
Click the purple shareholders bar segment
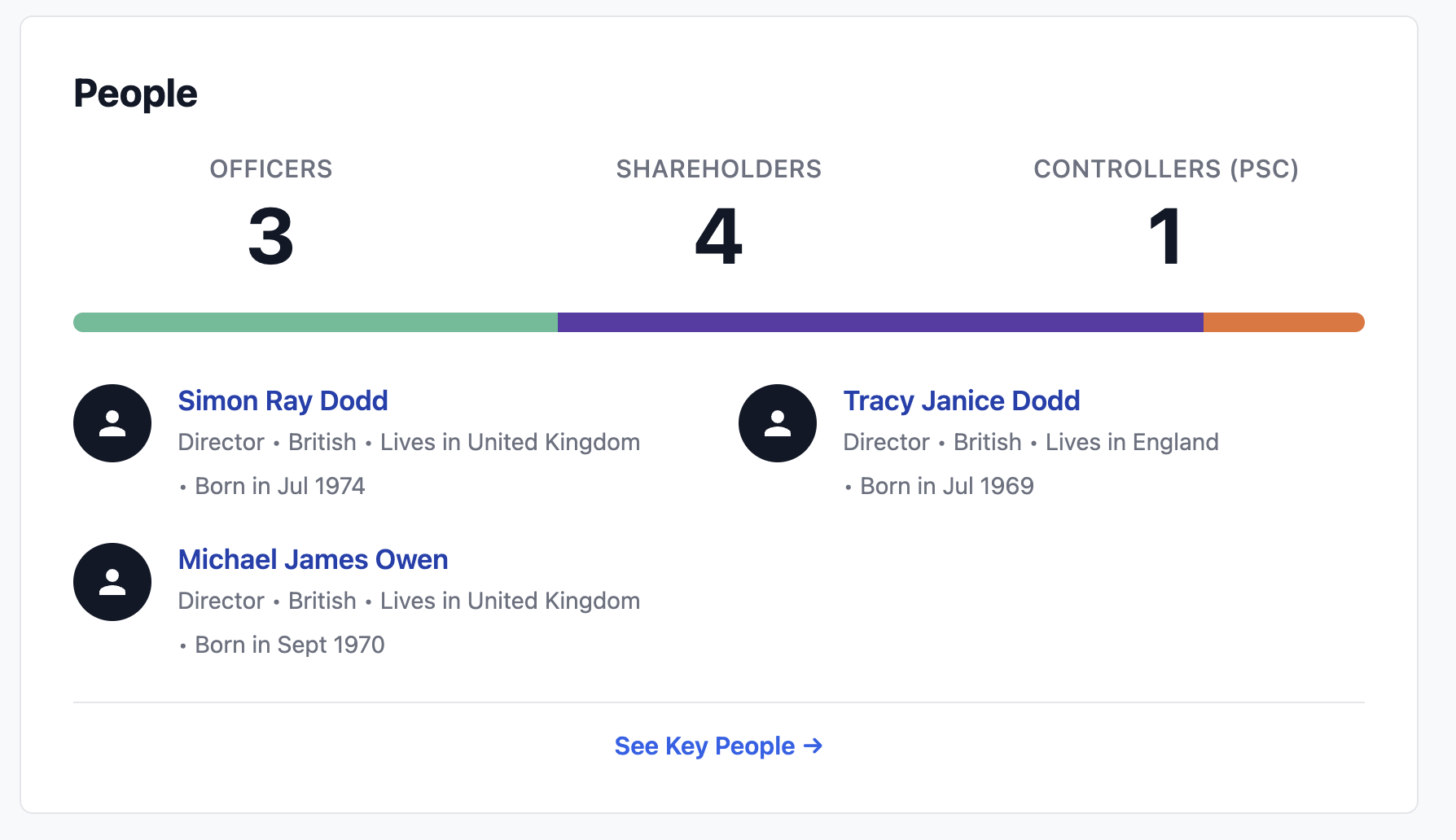pos(879,322)
